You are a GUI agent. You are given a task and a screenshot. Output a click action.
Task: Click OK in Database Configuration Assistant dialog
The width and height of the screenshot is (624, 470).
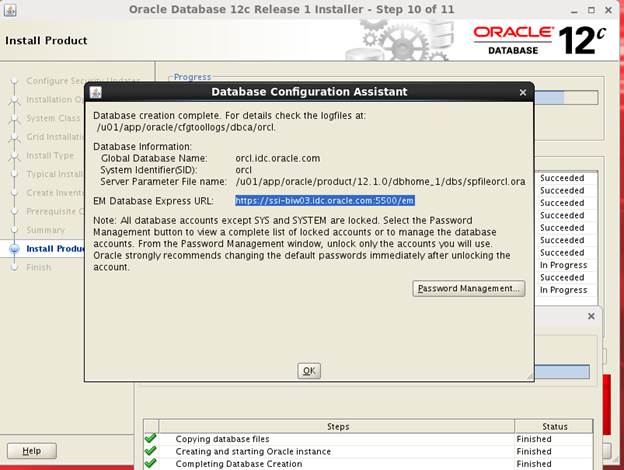(309, 371)
